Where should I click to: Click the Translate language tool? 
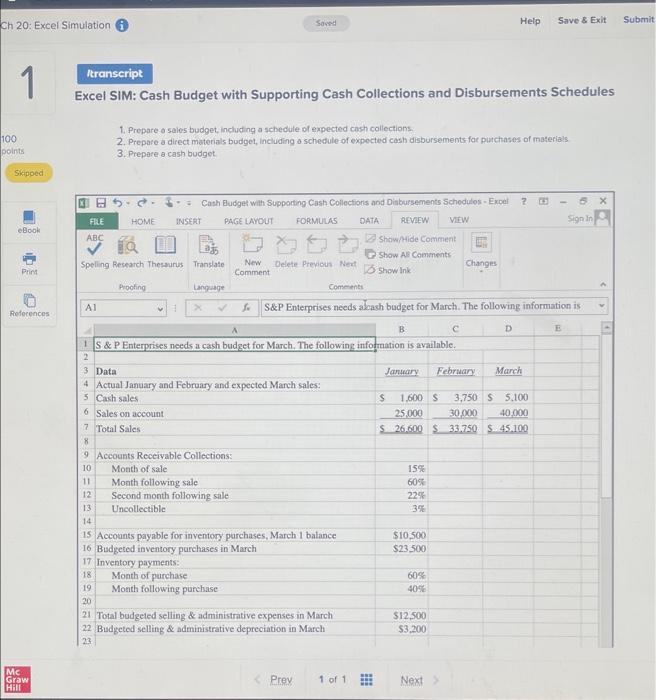209,251
